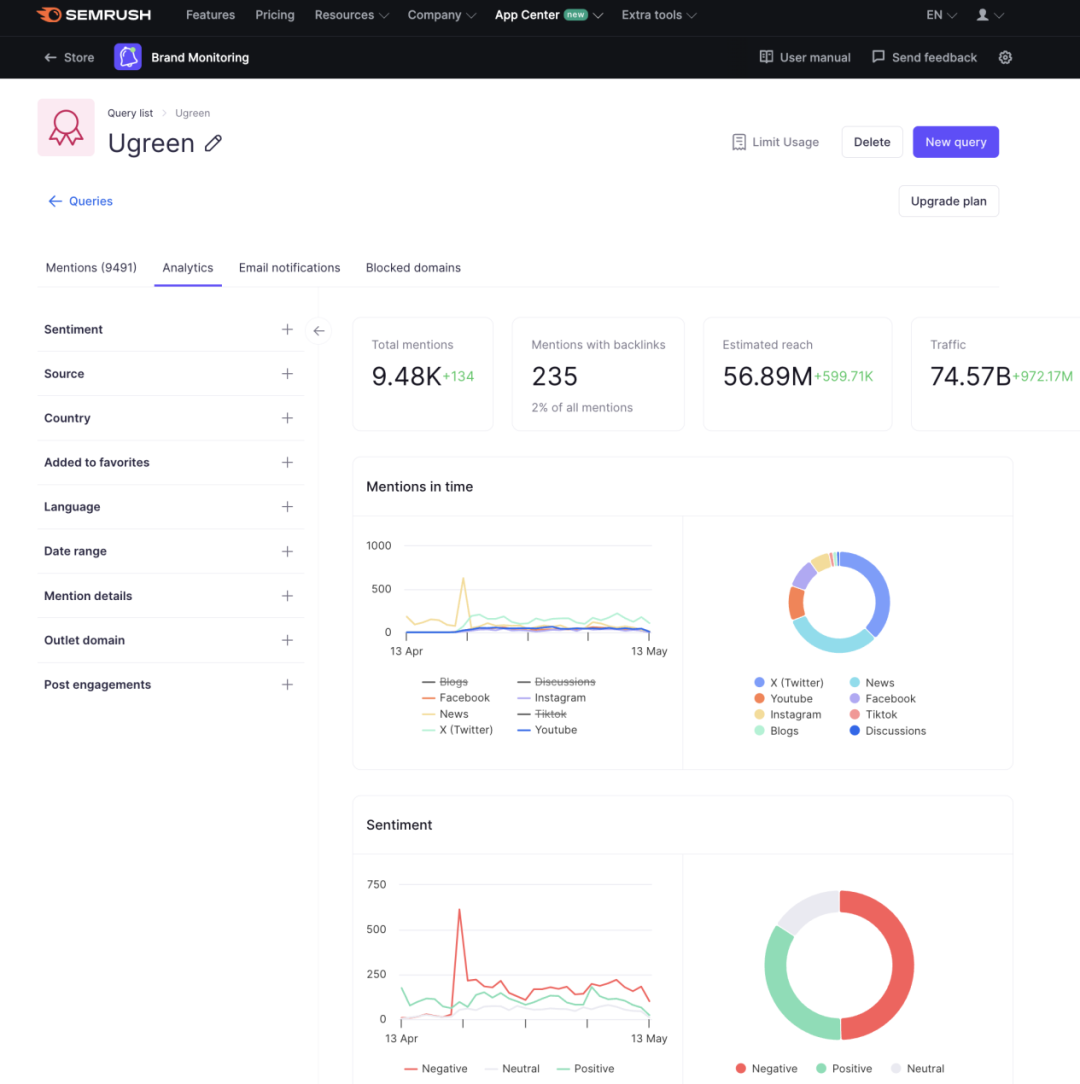Click the Total mentions card

(x=422, y=374)
